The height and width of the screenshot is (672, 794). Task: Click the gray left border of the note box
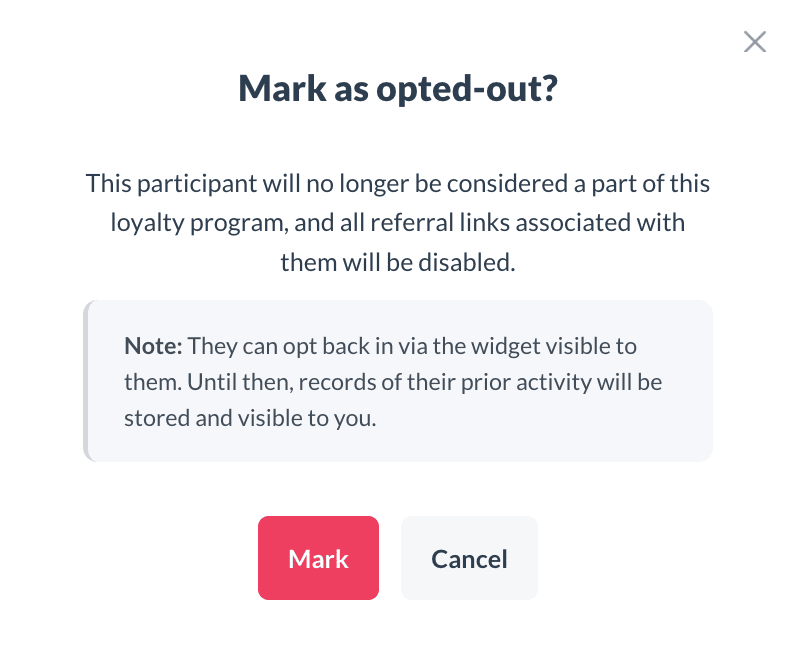[x=86, y=381]
